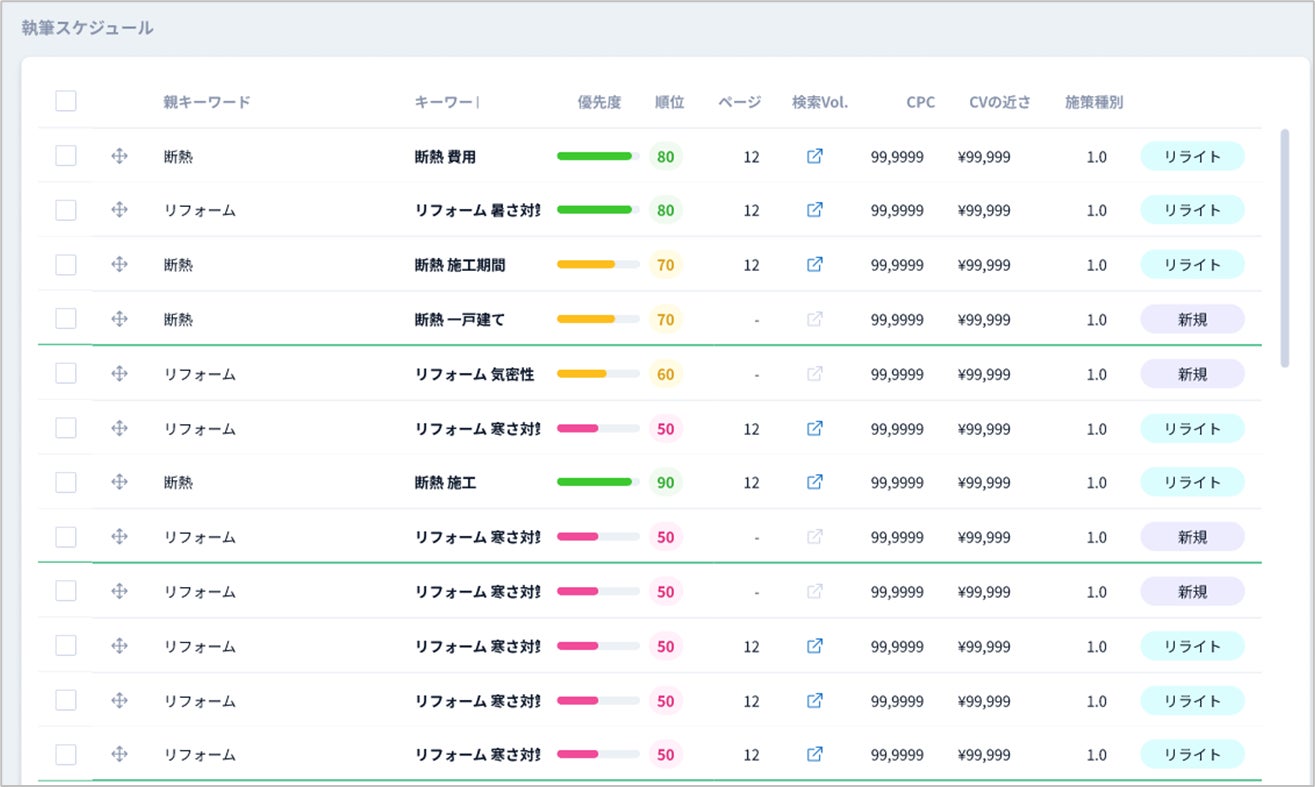Click the 60 rank badge
This screenshot has width=1315, height=787.
665,374
